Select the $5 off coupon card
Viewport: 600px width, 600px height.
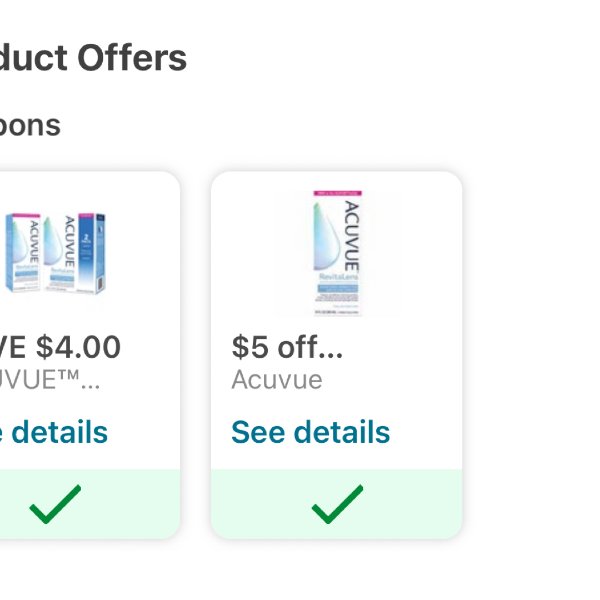[337, 355]
